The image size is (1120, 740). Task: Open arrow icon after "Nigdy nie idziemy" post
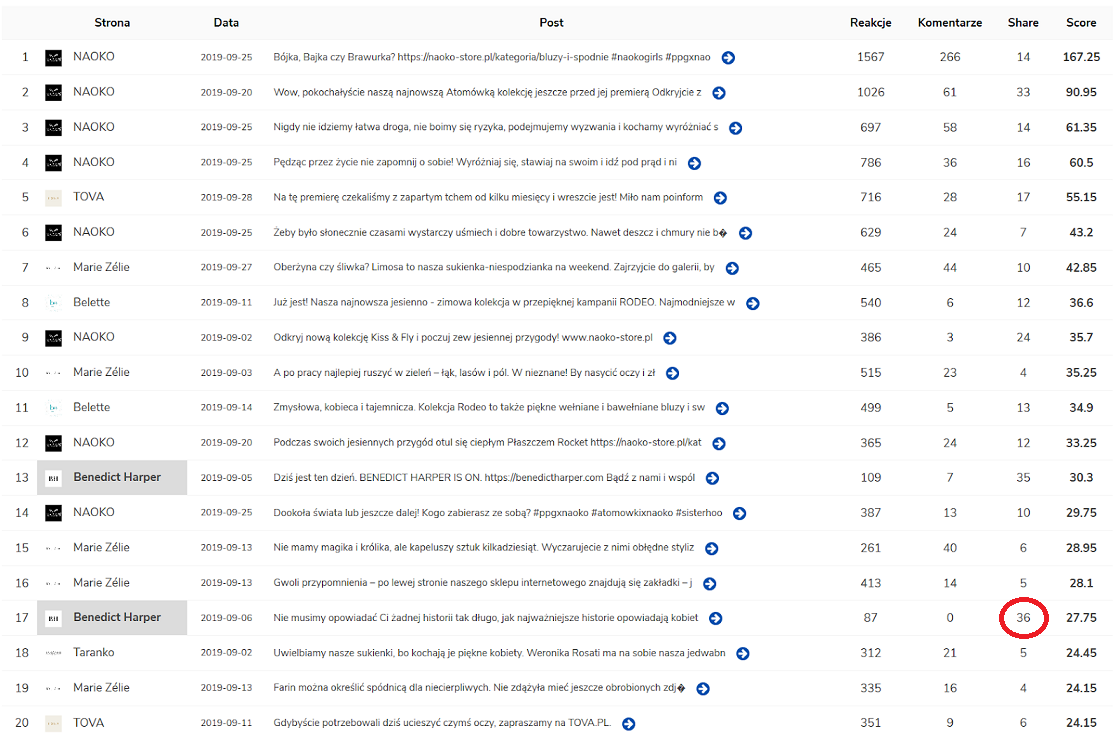click(735, 128)
